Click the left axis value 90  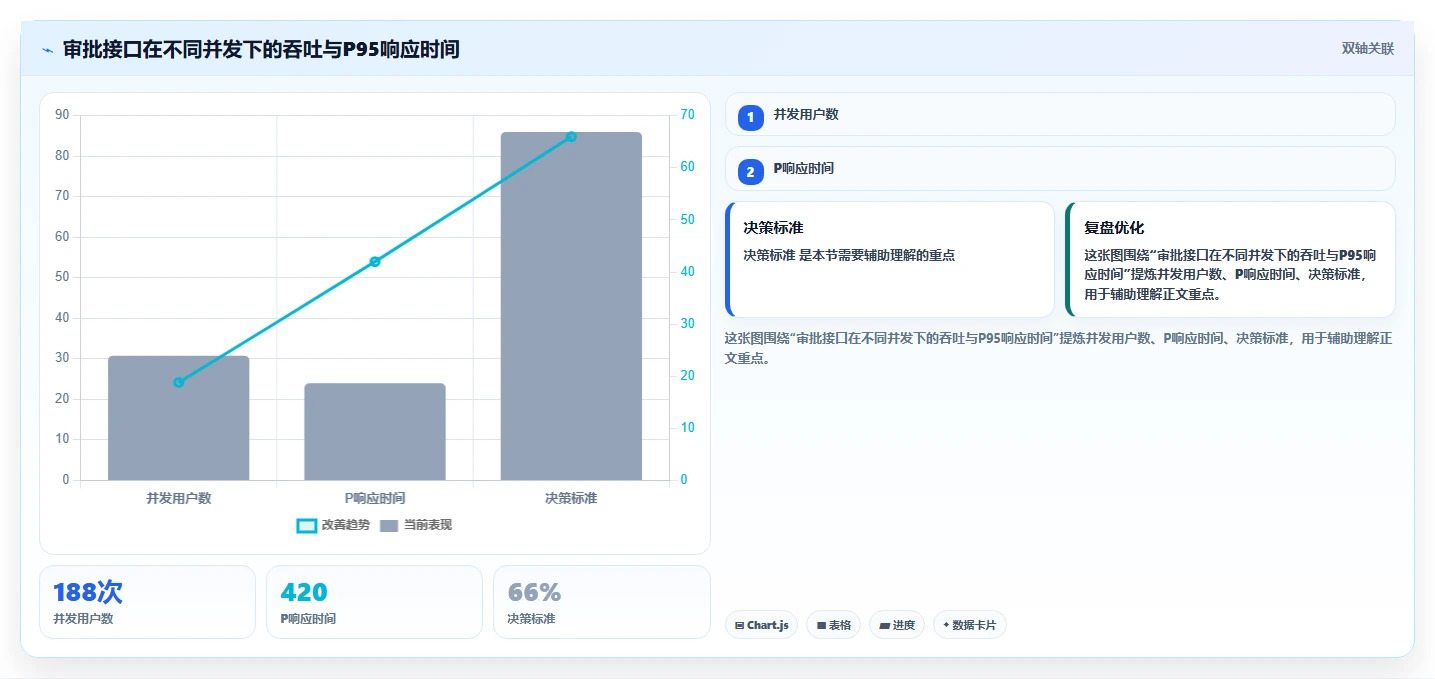coord(62,115)
